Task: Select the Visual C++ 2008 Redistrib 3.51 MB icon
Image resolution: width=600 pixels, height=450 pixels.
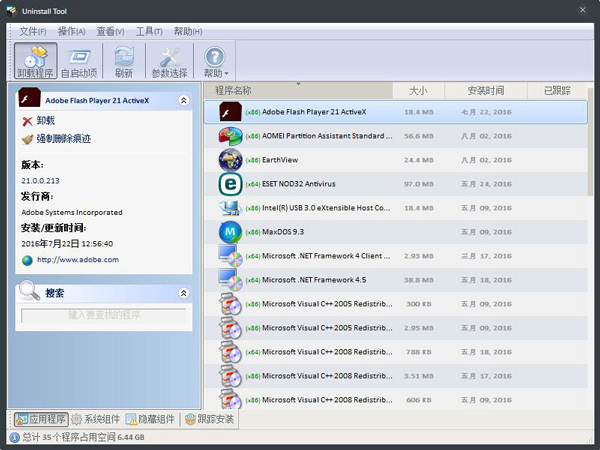Action: [x=230, y=376]
